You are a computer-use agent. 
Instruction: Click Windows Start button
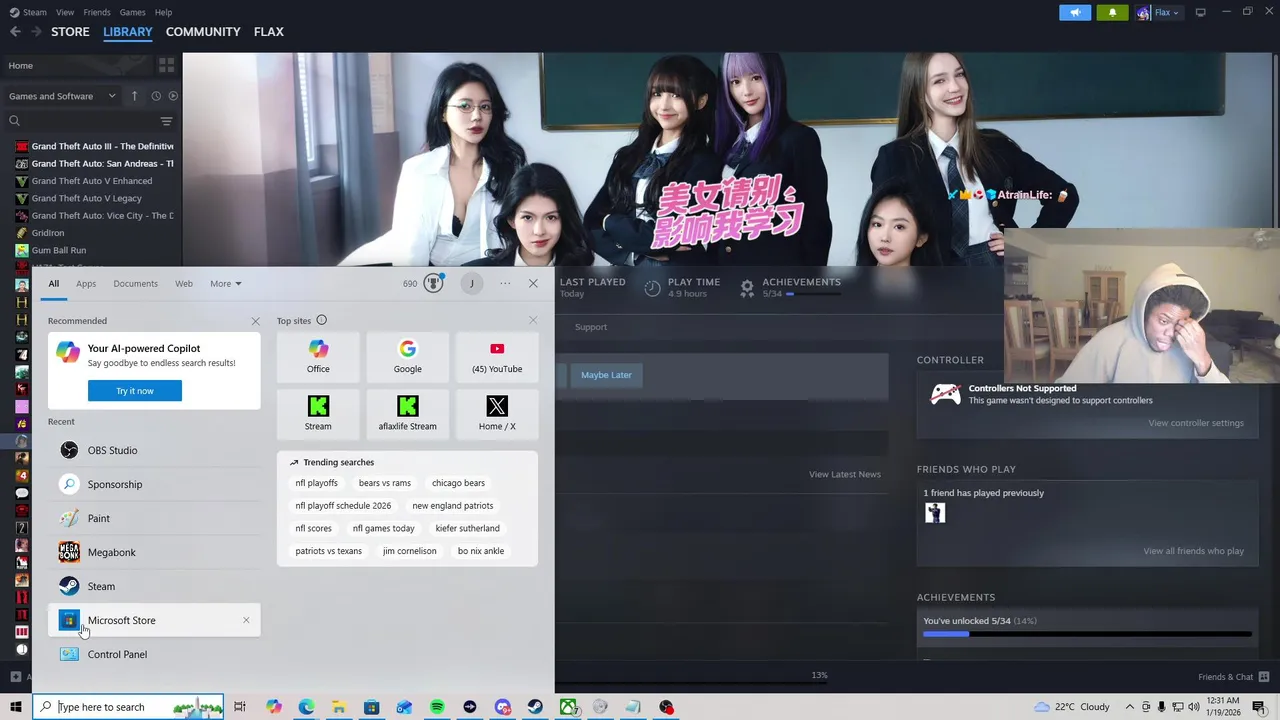point(15,707)
